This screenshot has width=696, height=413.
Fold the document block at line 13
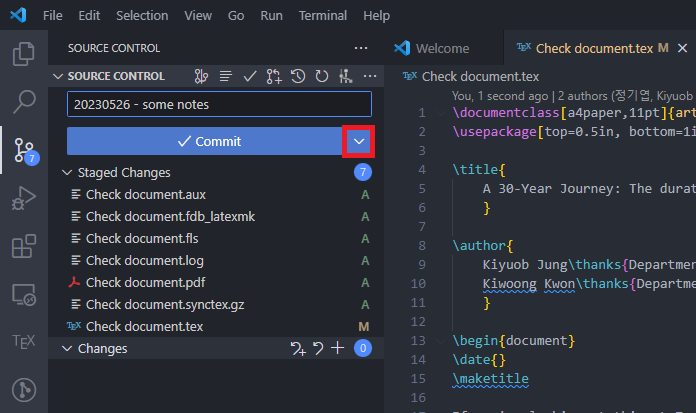click(x=441, y=341)
